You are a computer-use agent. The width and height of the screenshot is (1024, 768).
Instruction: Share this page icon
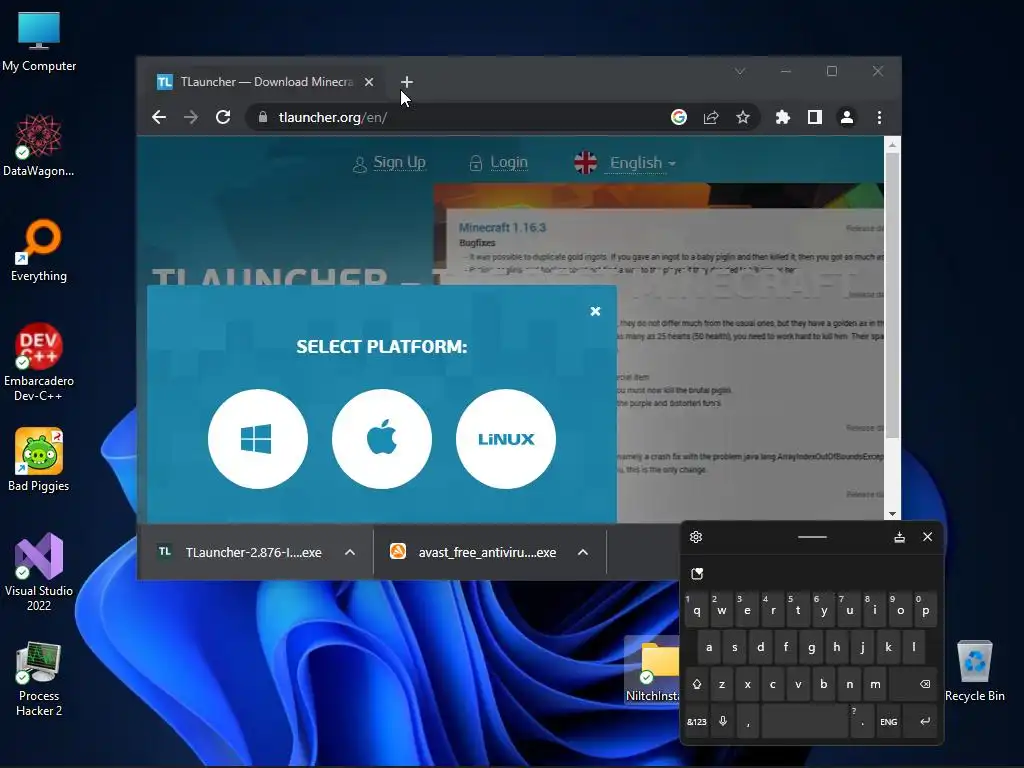(711, 117)
